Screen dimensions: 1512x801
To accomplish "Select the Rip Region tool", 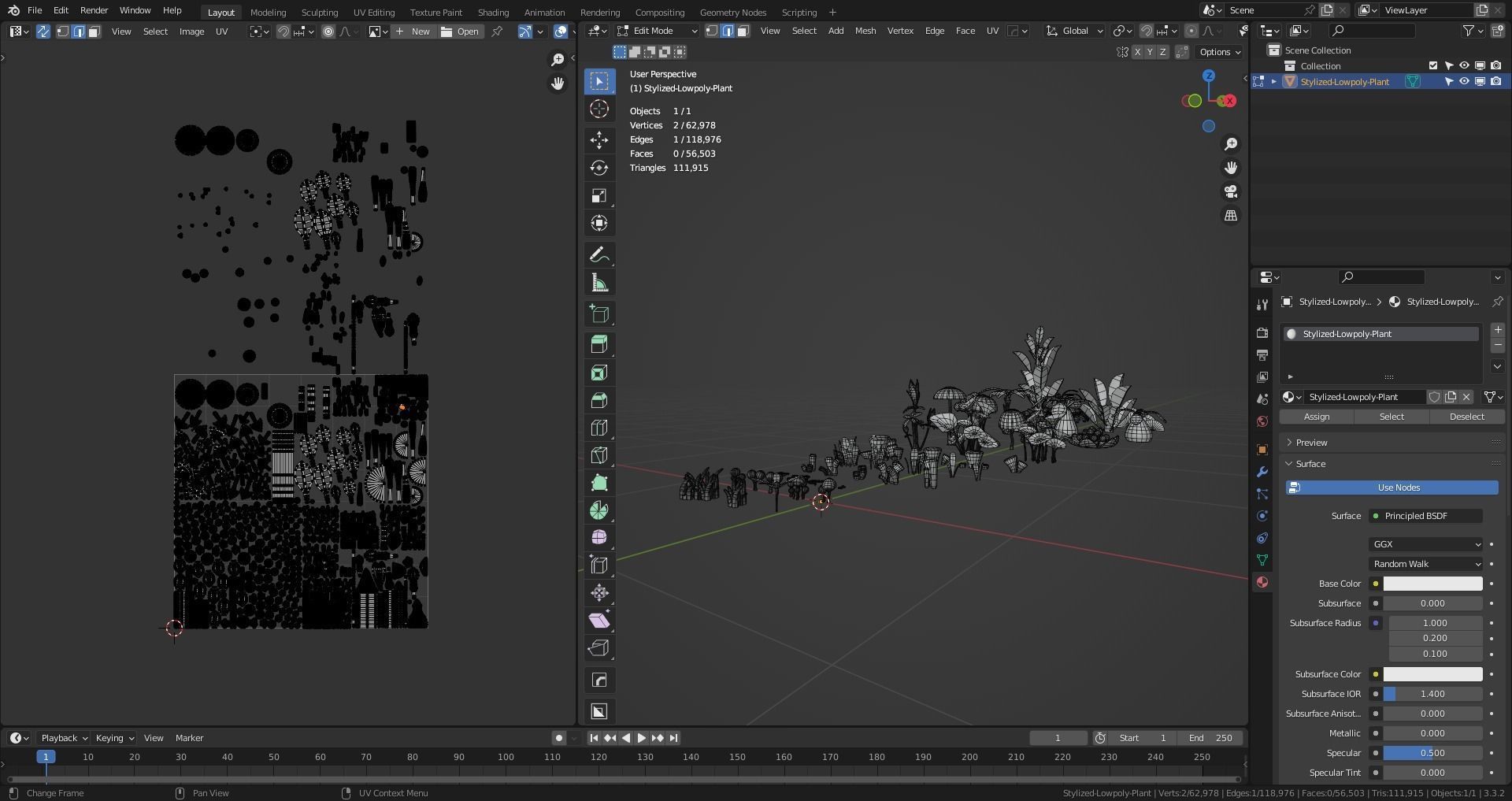I will click(599, 648).
